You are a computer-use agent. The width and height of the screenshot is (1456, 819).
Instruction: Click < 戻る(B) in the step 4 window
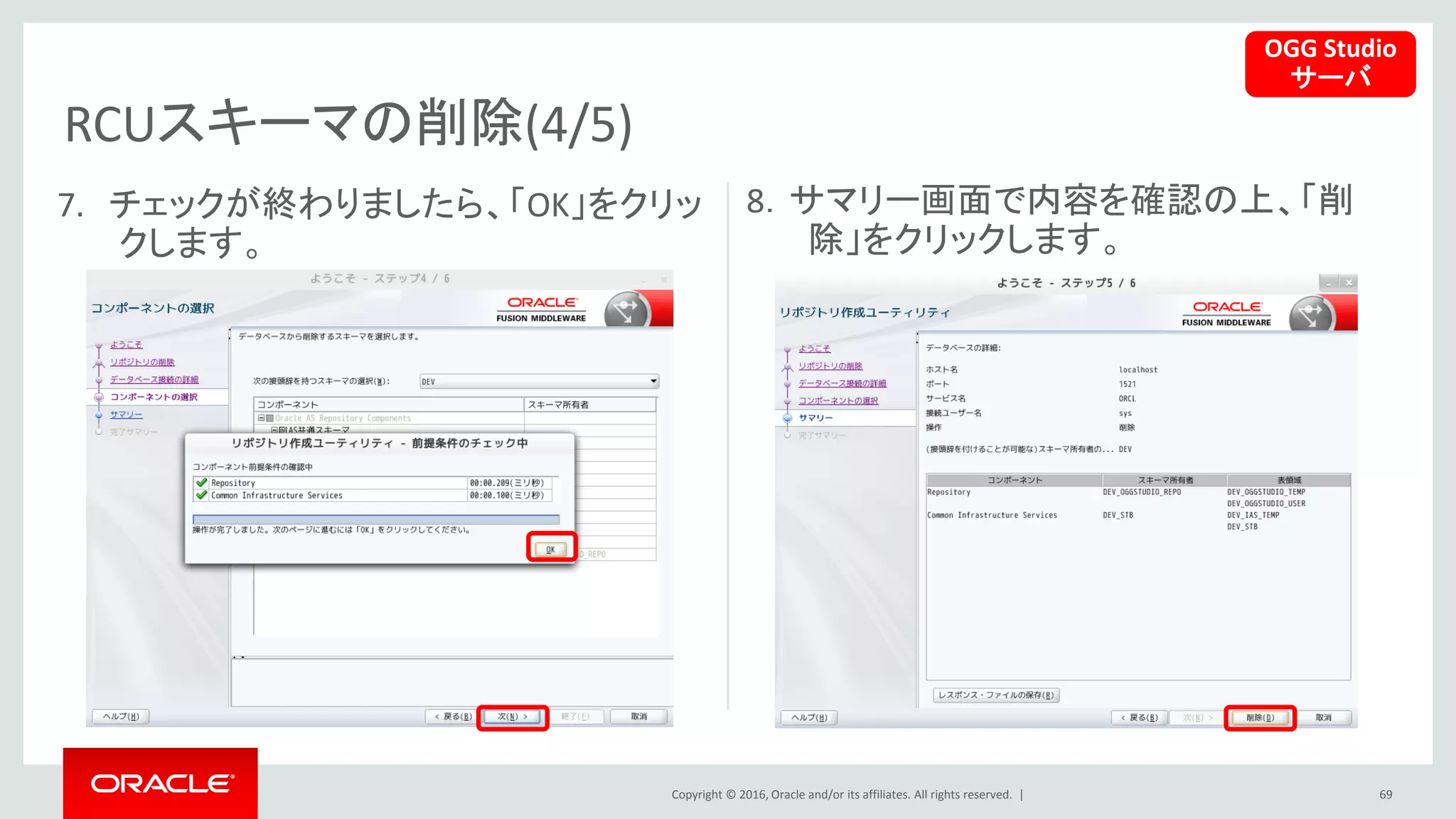[x=453, y=717]
